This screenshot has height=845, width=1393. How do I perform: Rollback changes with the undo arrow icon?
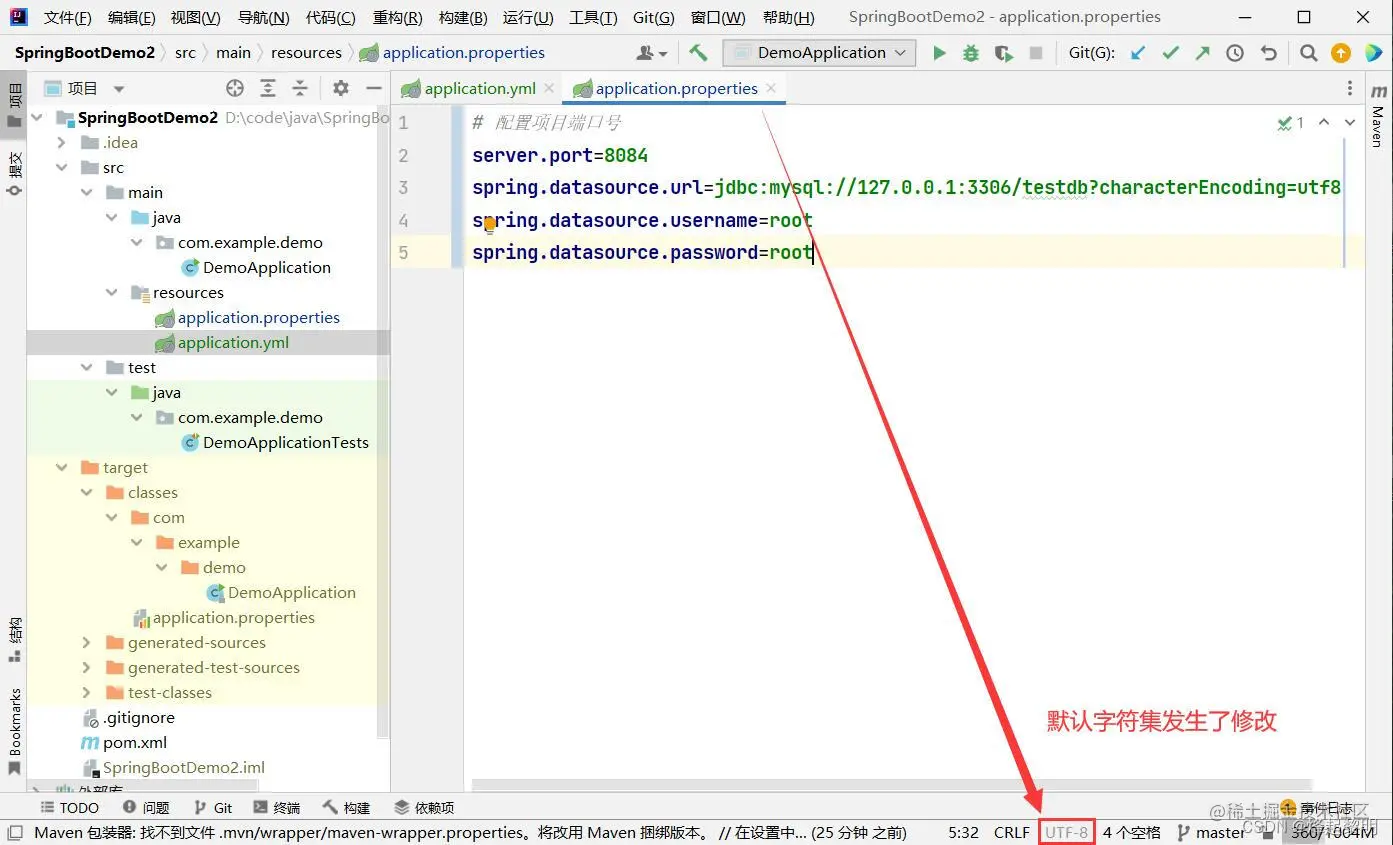coord(1269,53)
